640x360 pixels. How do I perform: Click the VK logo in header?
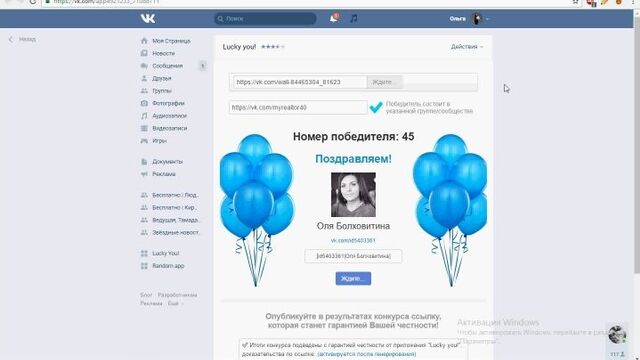click(x=148, y=18)
